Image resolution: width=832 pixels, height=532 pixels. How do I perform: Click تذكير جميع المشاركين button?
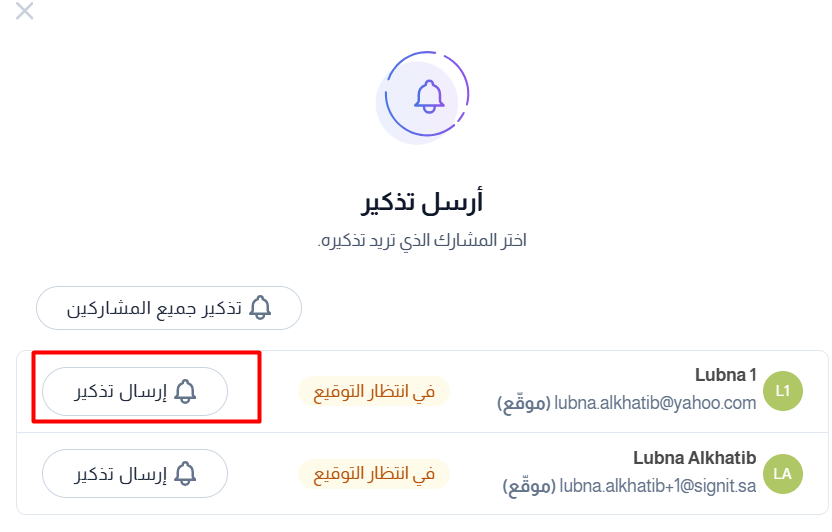click(x=169, y=308)
